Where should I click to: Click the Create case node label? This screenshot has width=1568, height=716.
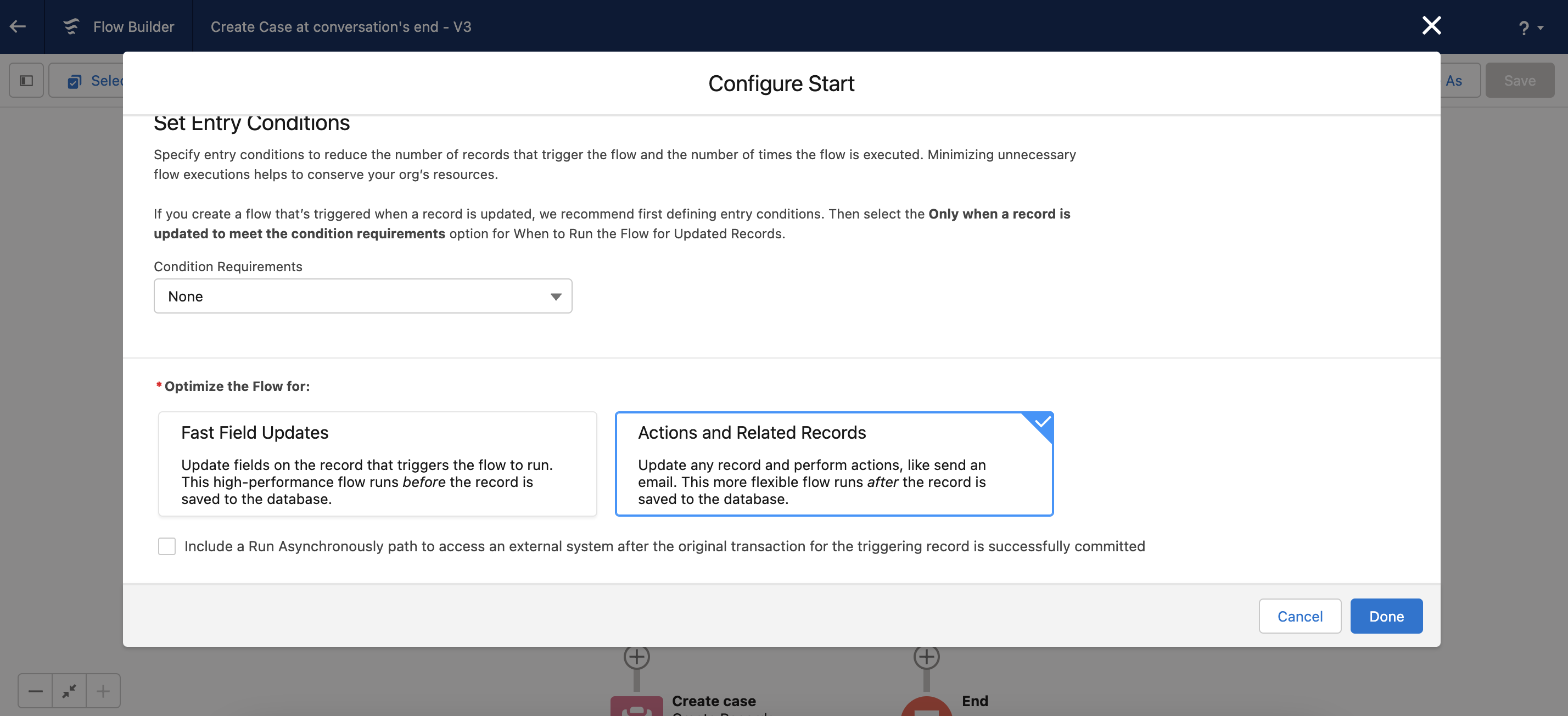pyautogui.click(x=713, y=701)
